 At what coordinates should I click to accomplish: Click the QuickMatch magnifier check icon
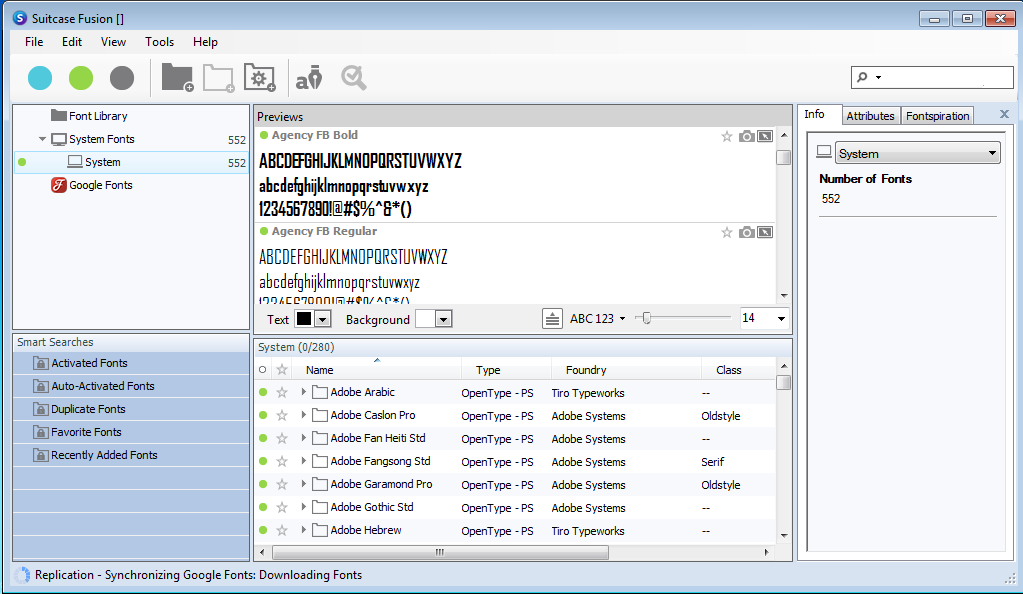click(353, 78)
